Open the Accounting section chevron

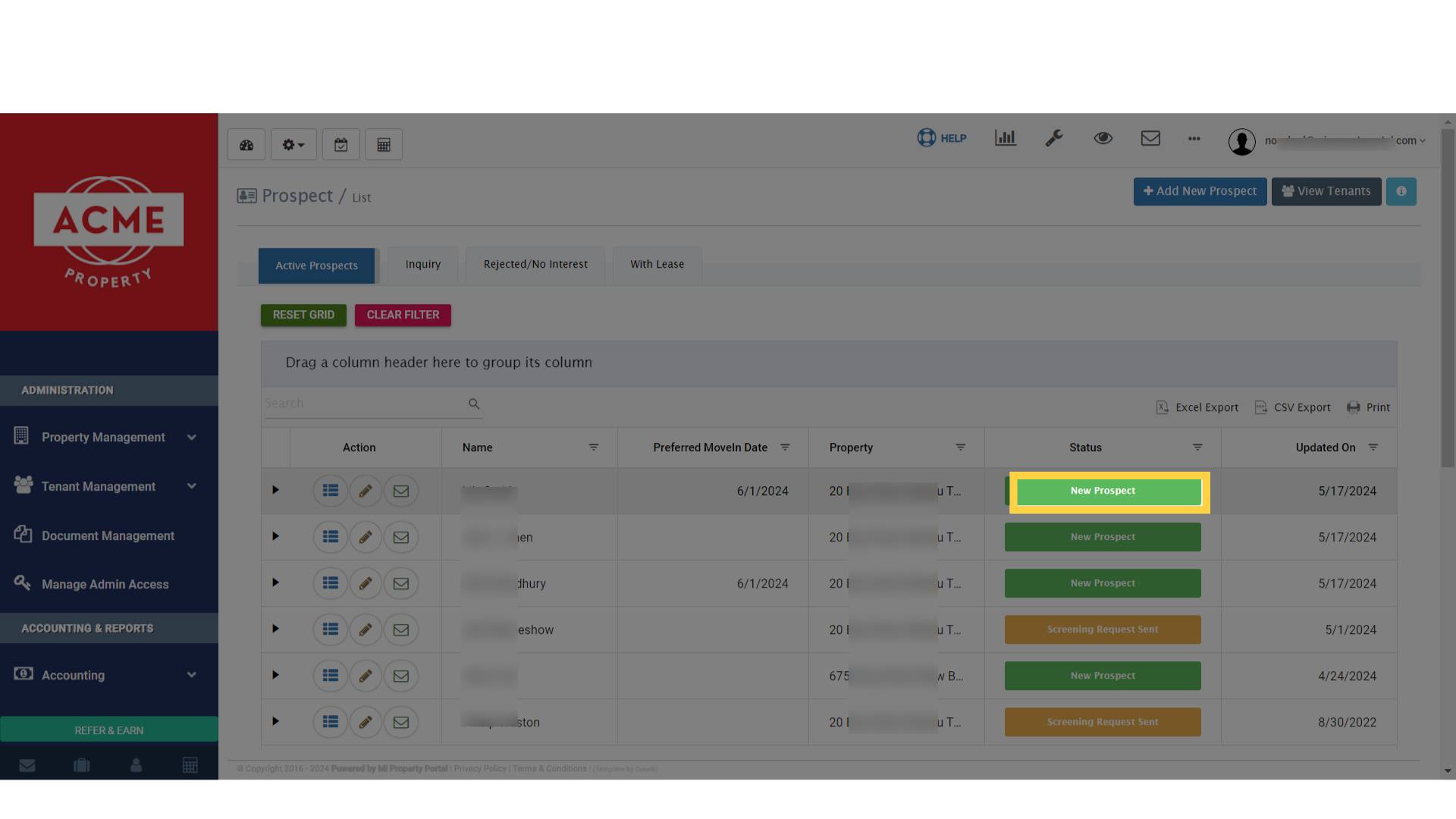pos(192,675)
